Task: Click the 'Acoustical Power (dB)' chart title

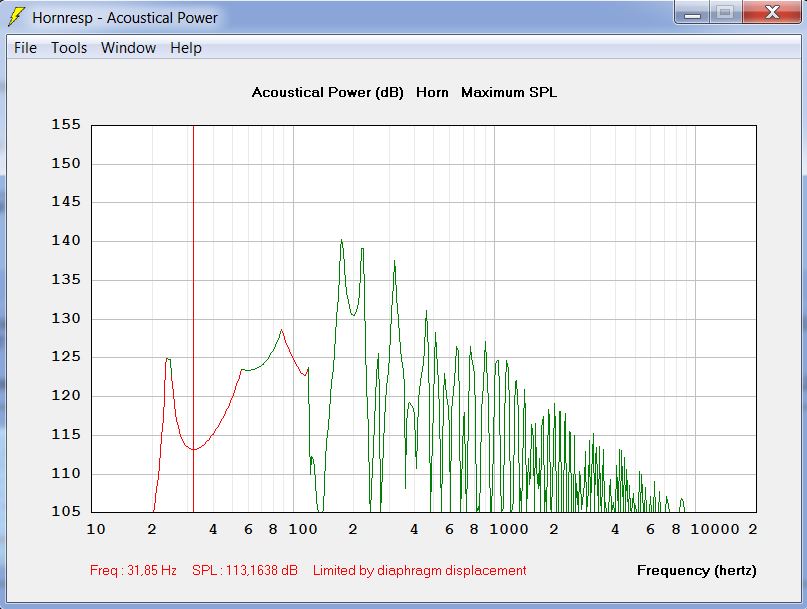Action: [327, 93]
